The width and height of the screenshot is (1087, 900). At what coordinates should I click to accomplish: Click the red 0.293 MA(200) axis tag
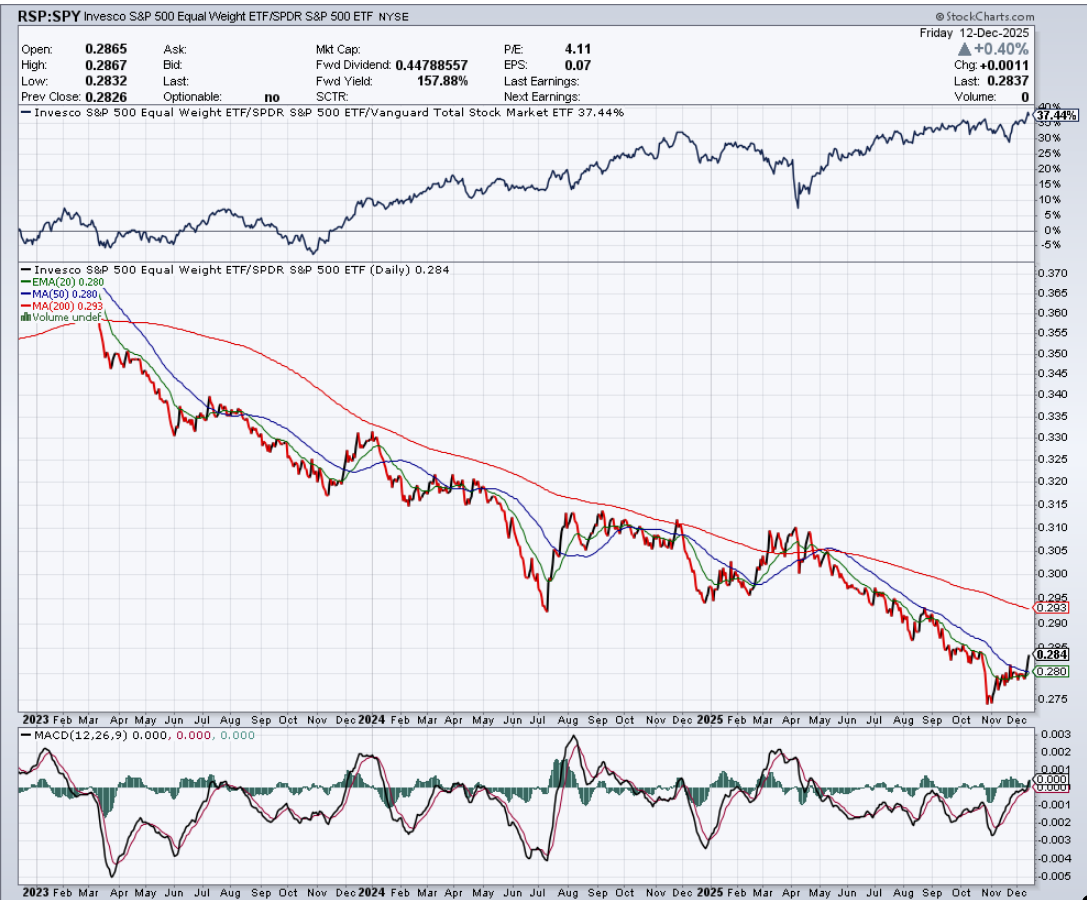(x=1053, y=608)
